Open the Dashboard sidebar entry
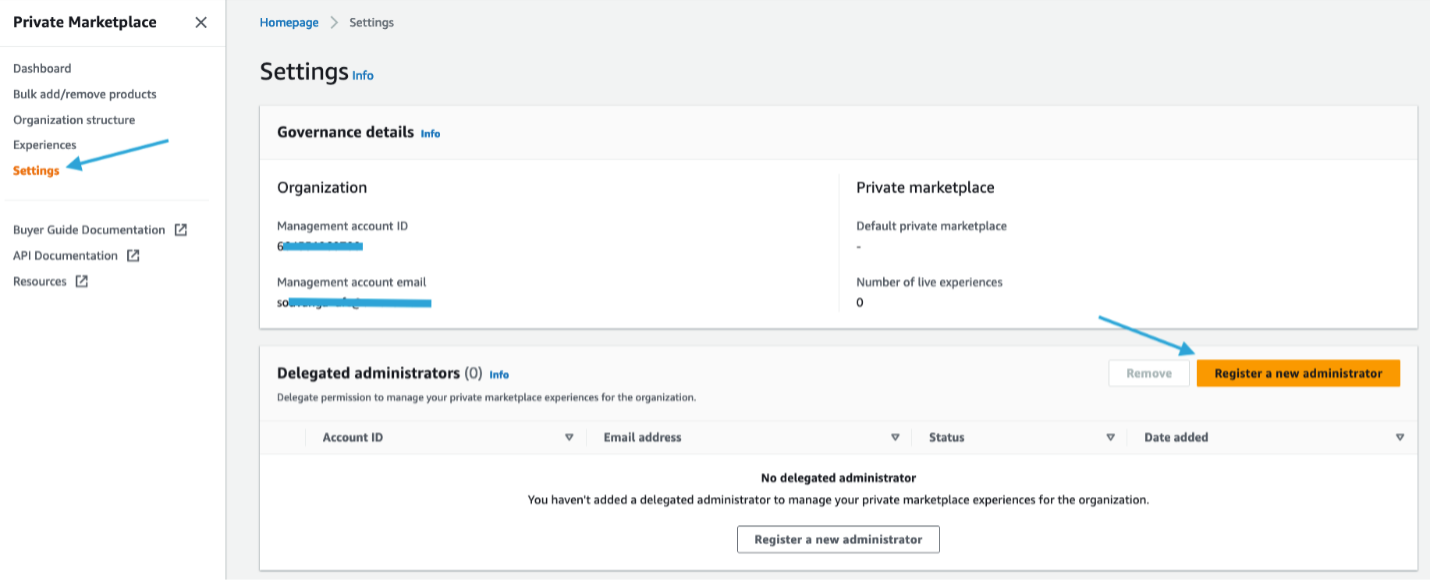 [42, 68]
